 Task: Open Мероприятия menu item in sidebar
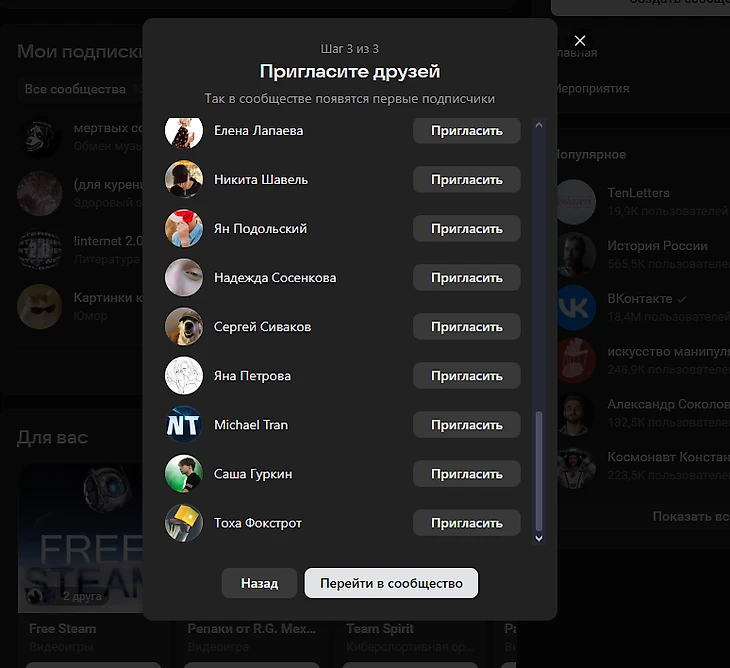592,88
